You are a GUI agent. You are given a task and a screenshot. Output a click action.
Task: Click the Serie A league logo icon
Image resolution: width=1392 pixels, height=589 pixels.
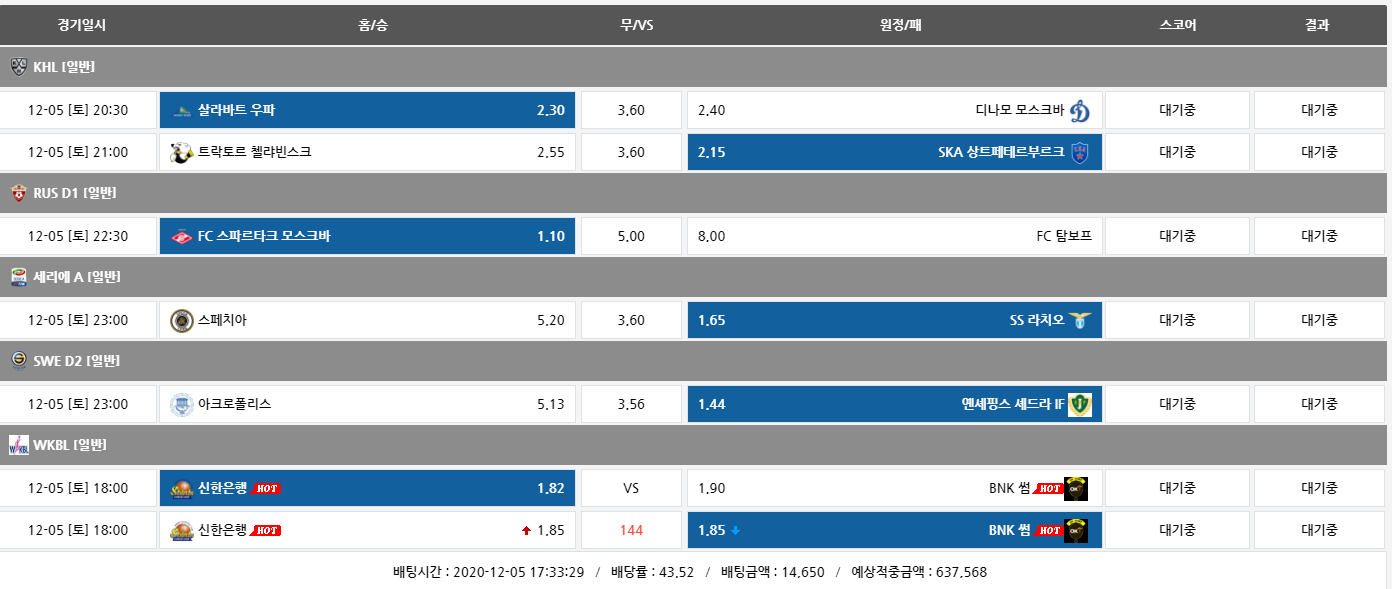[19, 277]
